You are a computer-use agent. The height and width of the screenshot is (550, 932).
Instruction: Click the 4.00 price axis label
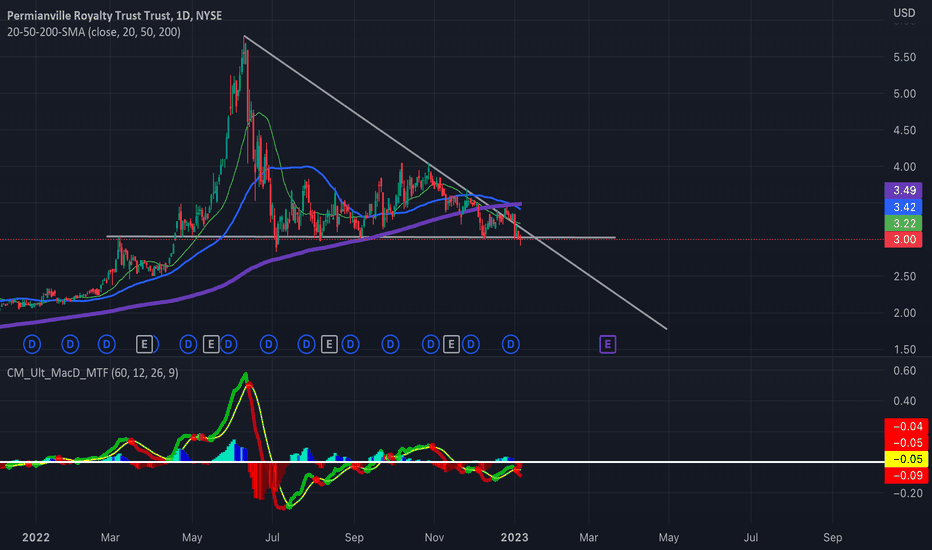[x=904, y=167]
